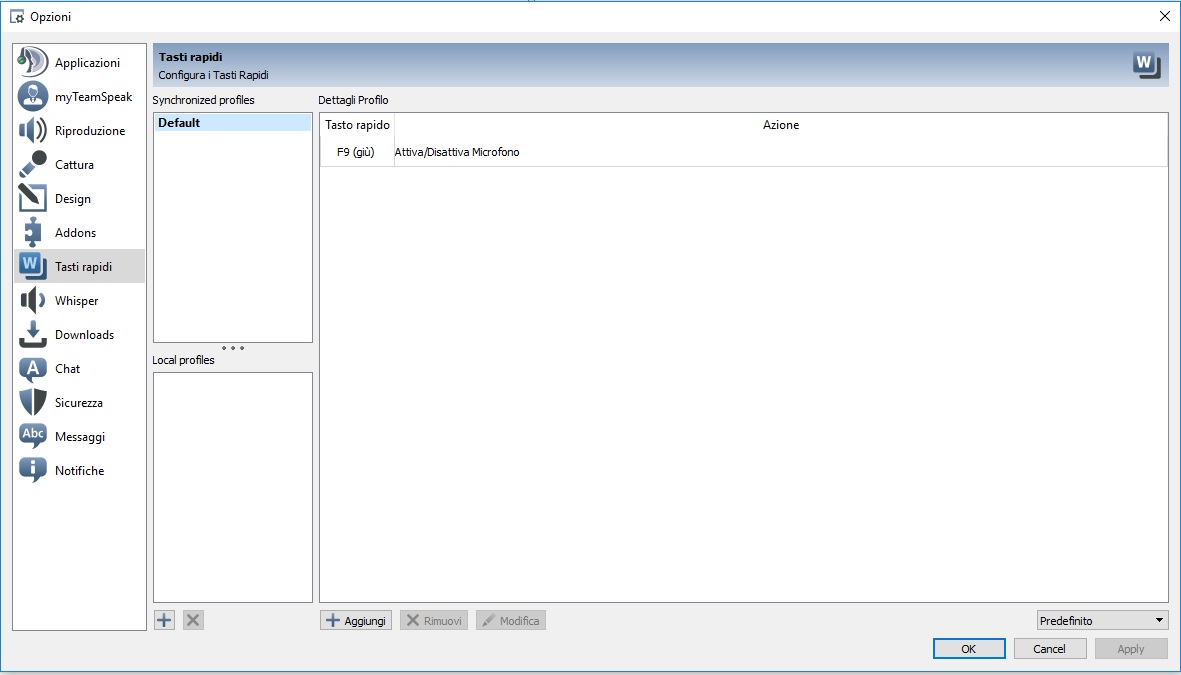This screenshot has width=1181, height=675.
Task: Select the Default synchronized profile
Action: (x=232, y=123)
